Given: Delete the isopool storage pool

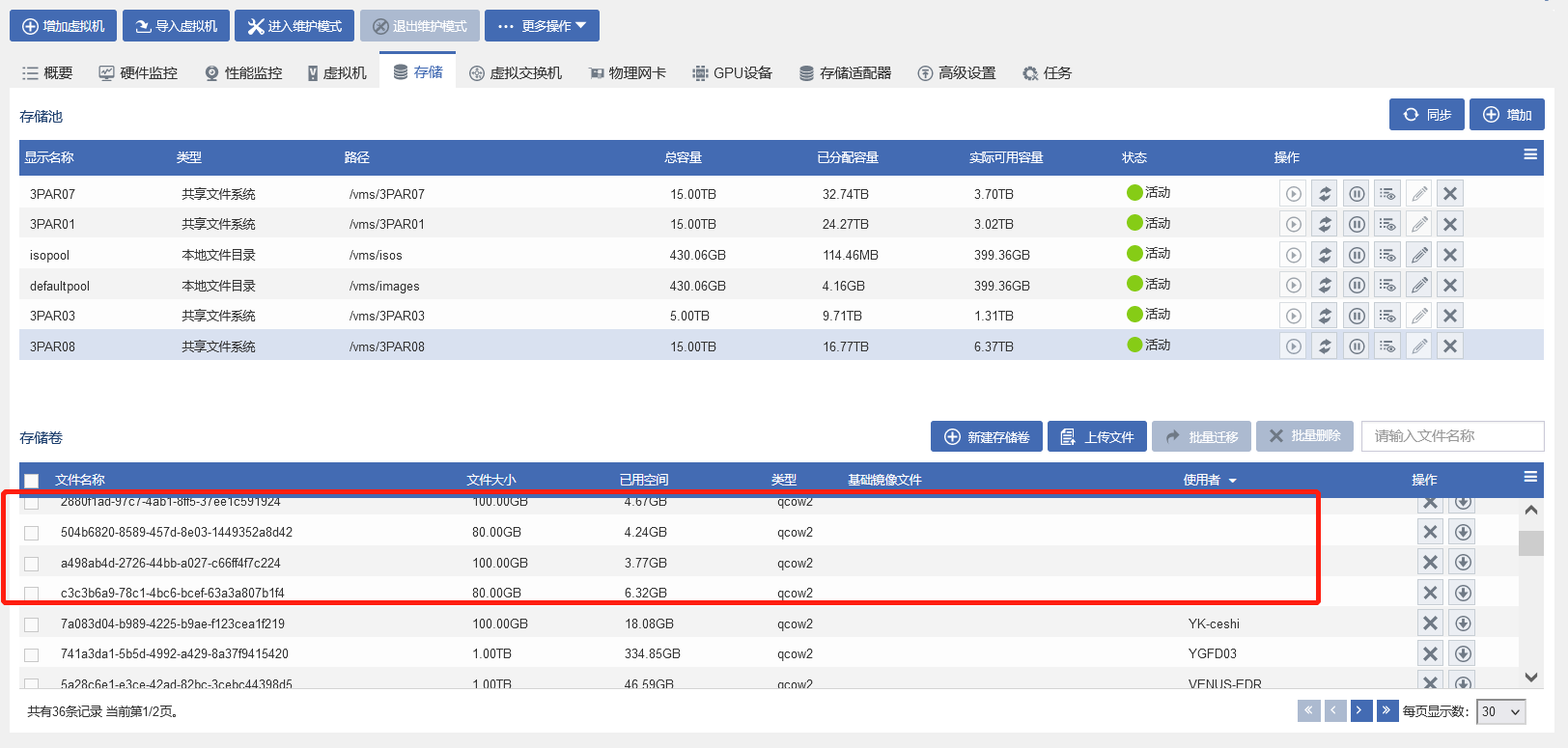Looking at the screenshot, I should (x=1449, y=255).
